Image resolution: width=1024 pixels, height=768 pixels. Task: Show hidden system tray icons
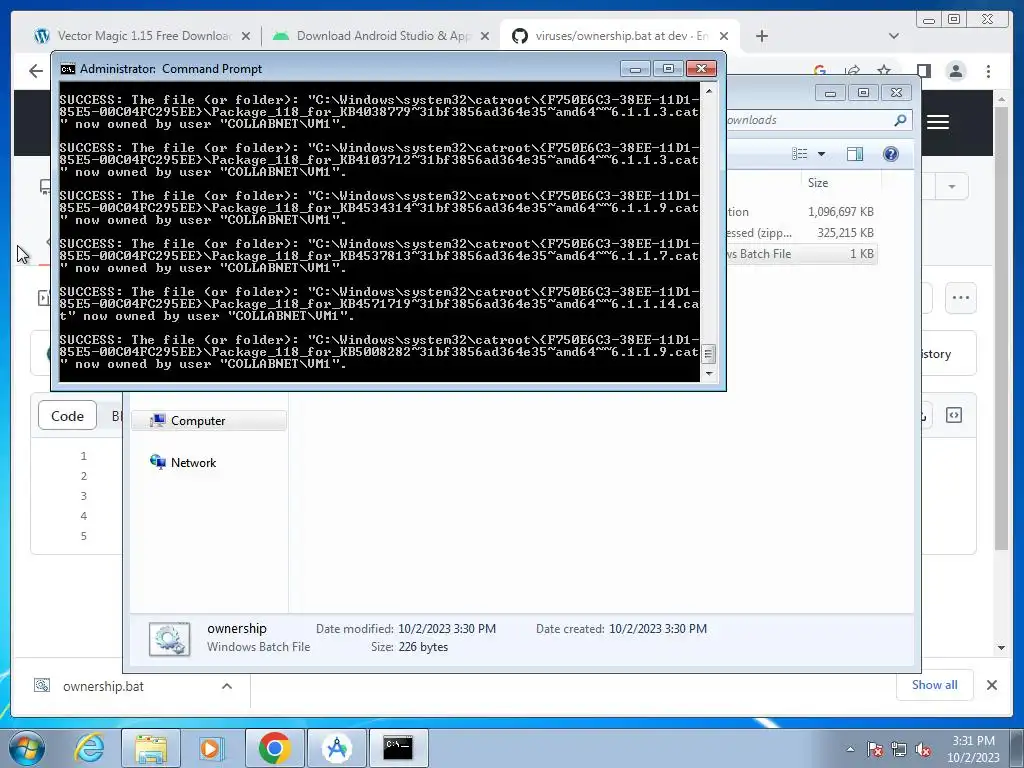pyautogui.click(x=850, y=750)
